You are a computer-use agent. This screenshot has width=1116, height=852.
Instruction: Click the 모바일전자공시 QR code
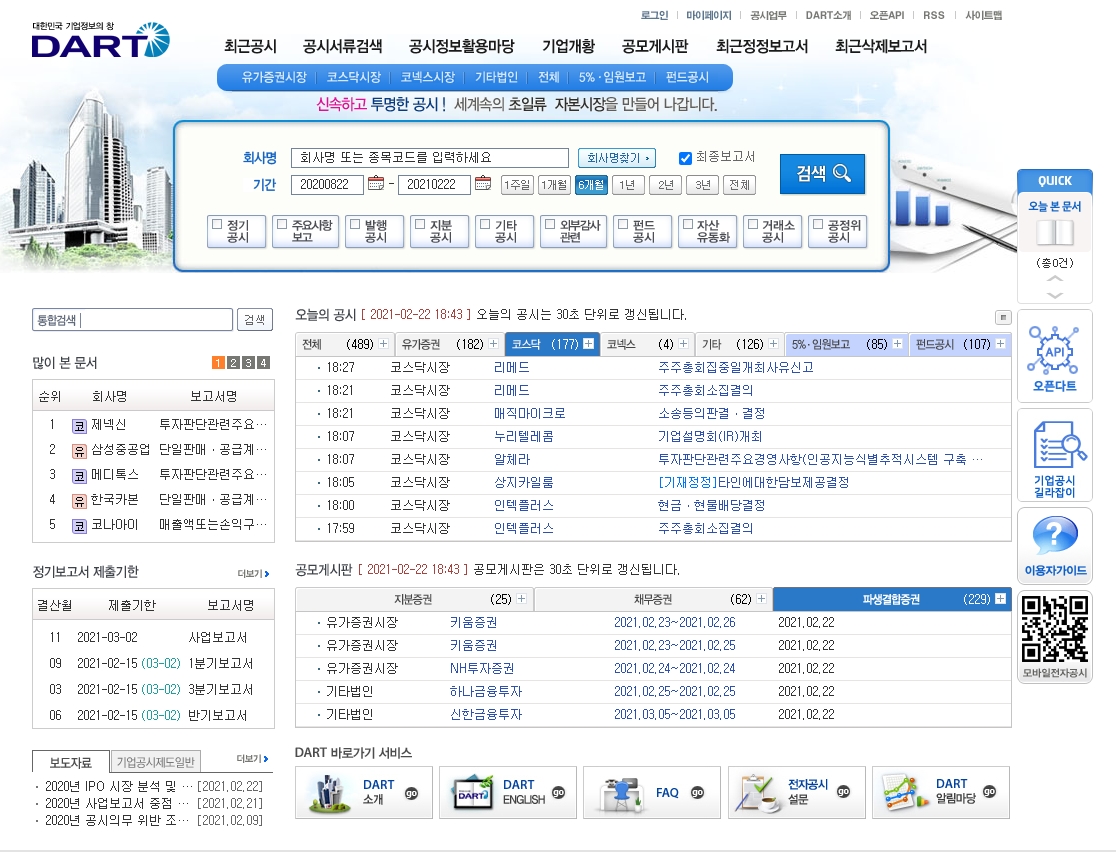click(x=1055, y=629)
